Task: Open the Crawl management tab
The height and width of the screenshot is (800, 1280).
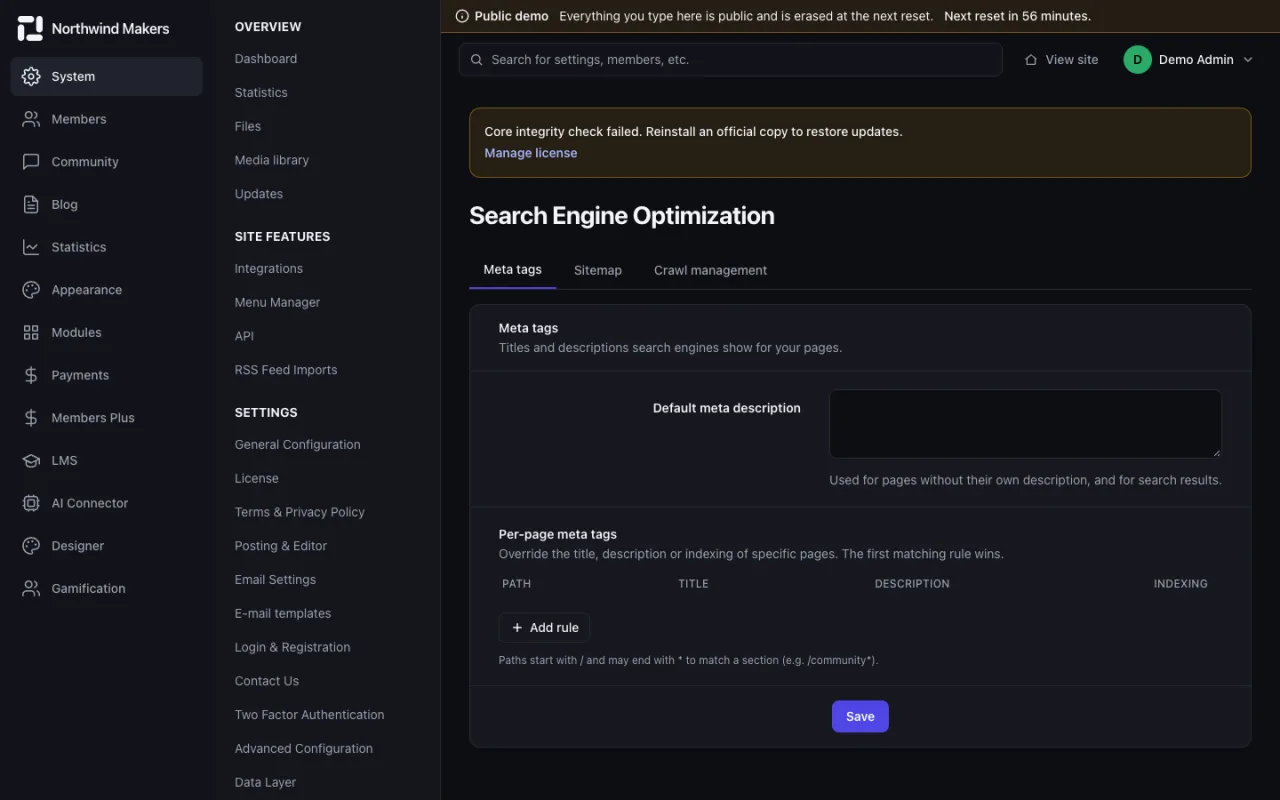Action: tap(710, 270)
